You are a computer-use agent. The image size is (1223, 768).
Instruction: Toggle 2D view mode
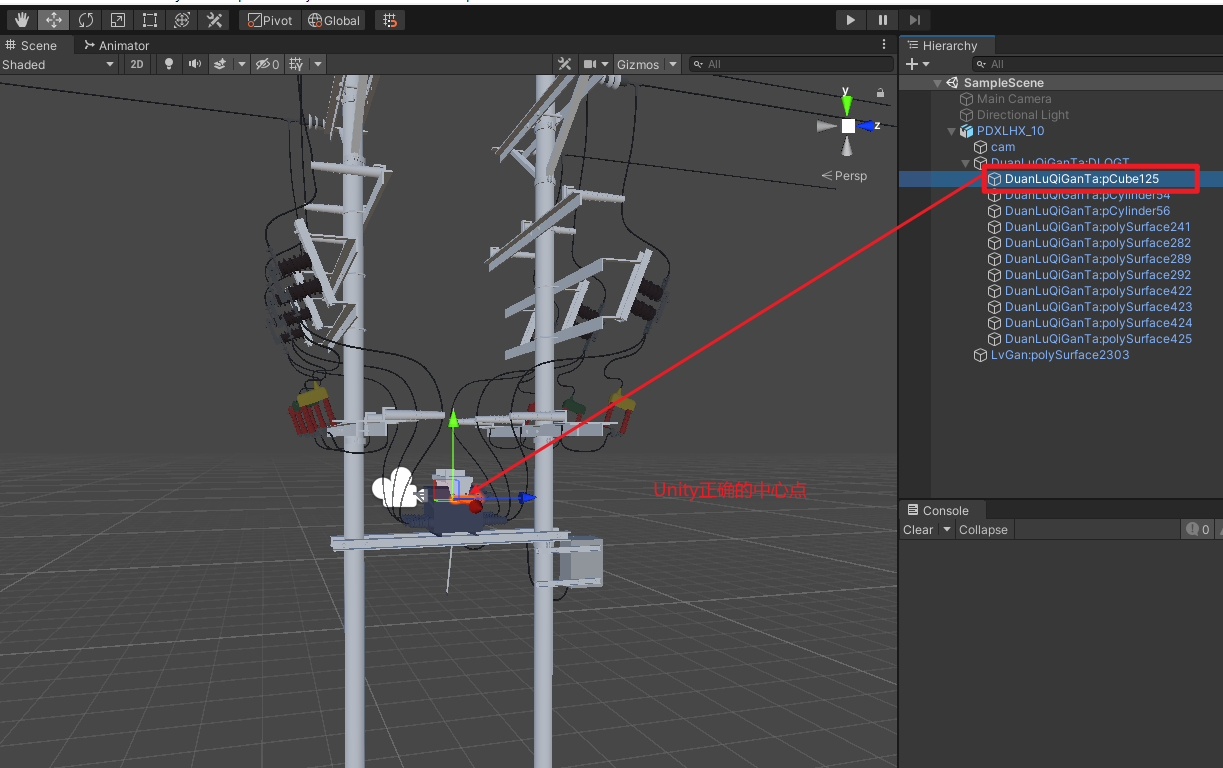coord(137,64)
